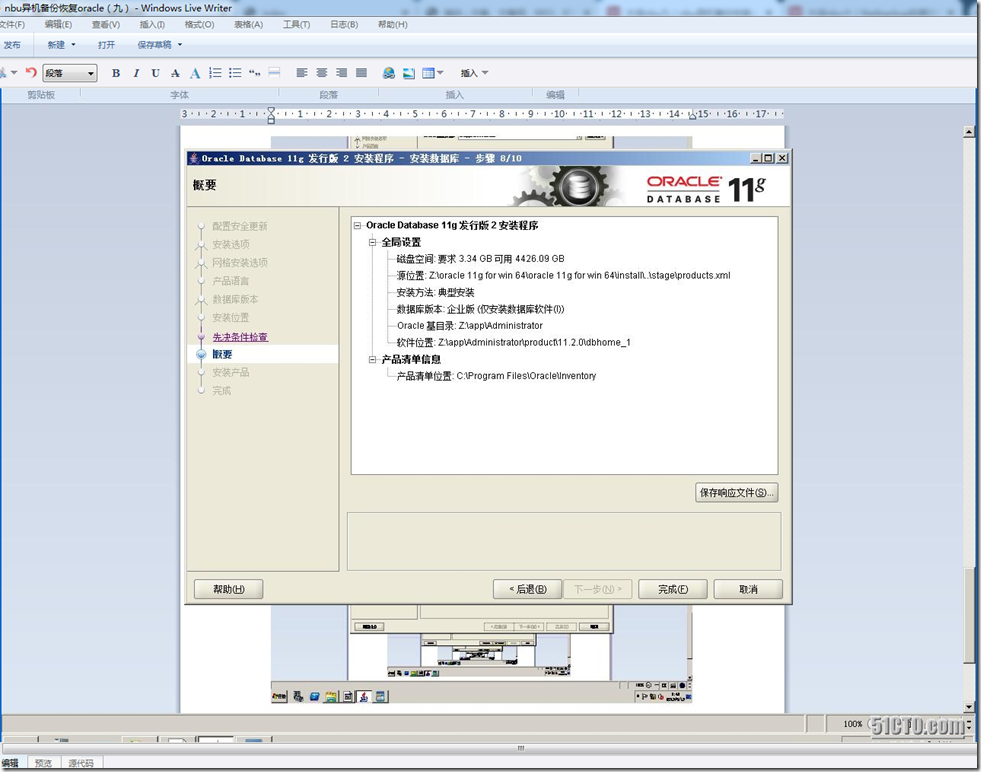The height and width of the screenshot is (772, 981).
Task: Open clipboard paste dropdown arrow
Action: (x=14, y=73)
